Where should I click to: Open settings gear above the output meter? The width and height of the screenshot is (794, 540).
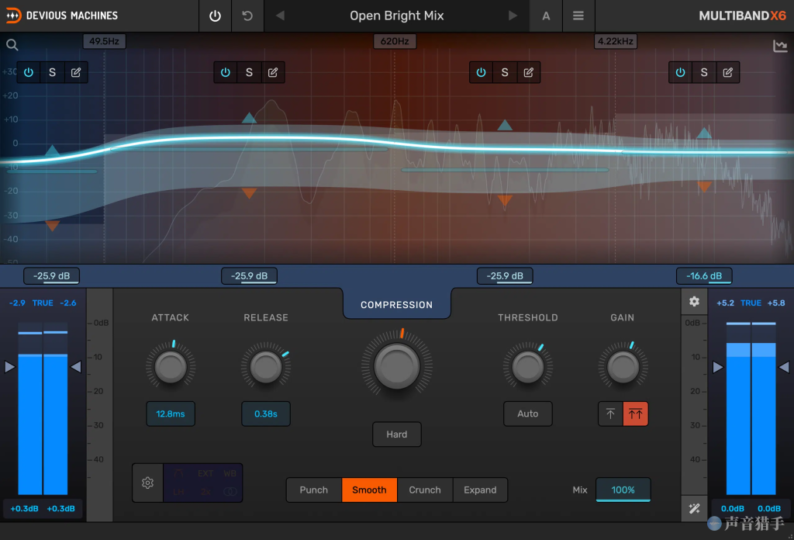coord(695,301)
